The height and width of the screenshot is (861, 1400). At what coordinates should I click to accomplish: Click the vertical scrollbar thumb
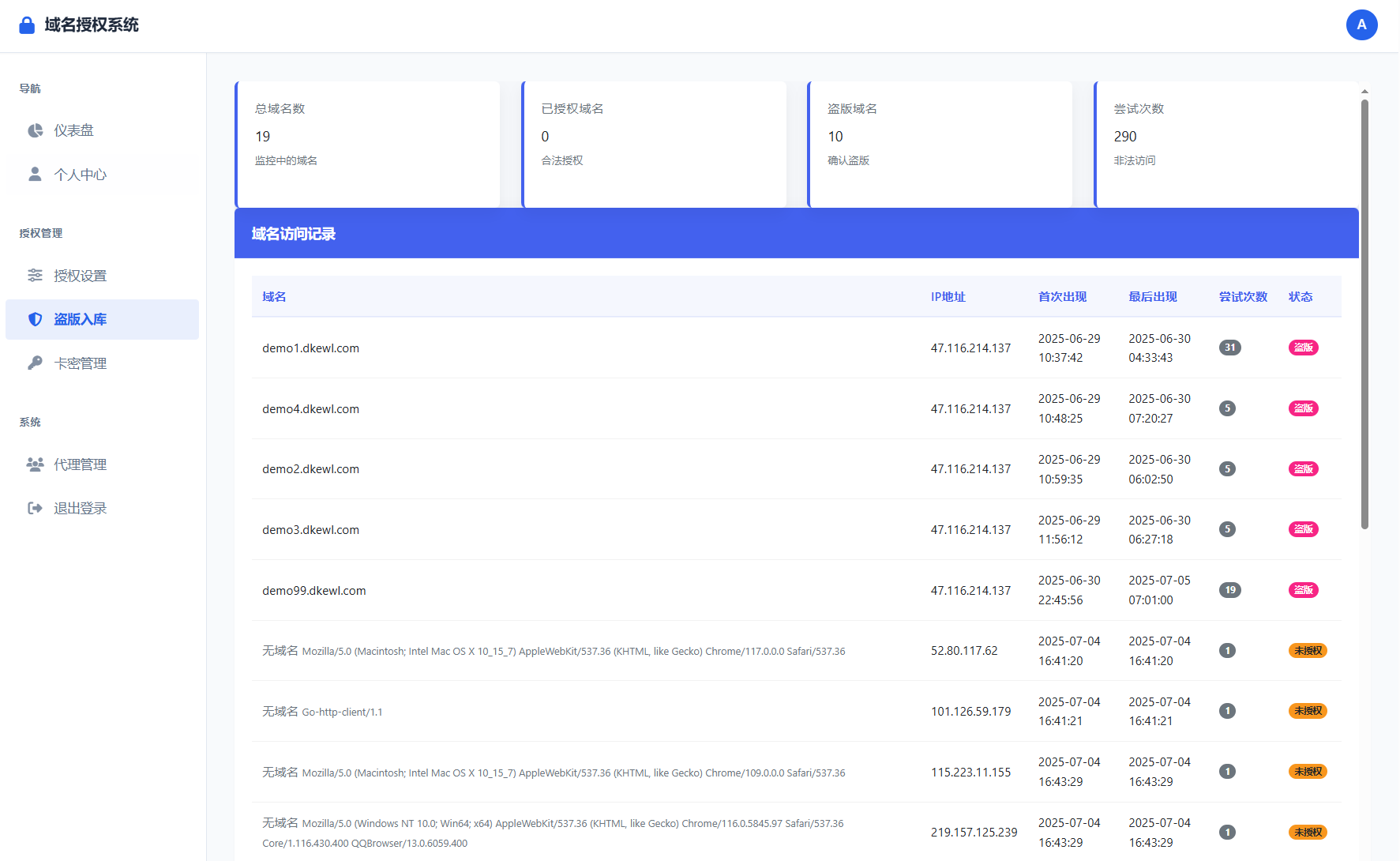pos(1364,316)
